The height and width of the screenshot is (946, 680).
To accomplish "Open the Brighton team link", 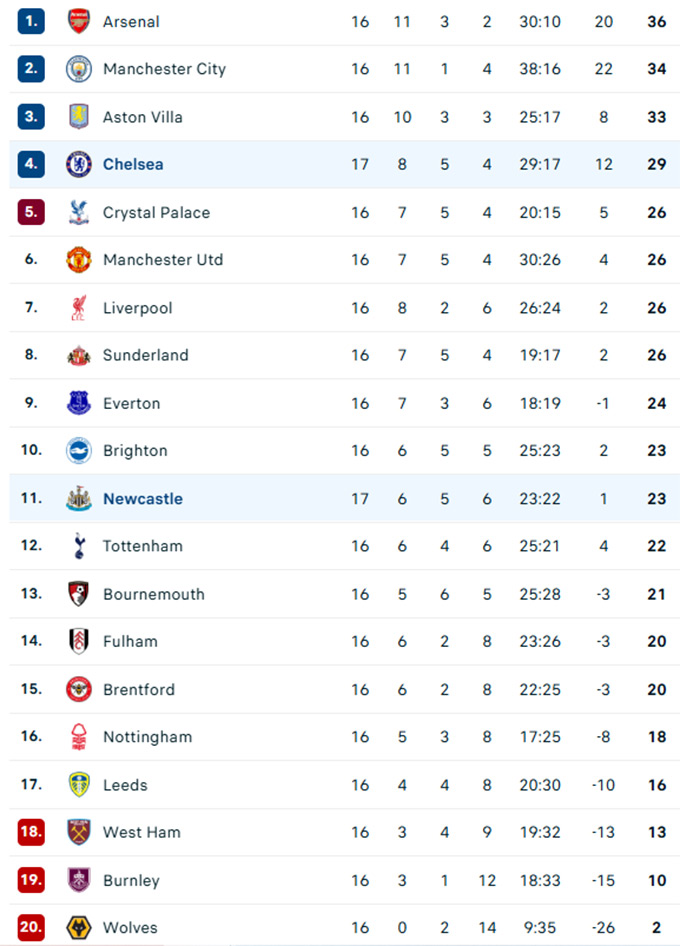I will [135, 451].
